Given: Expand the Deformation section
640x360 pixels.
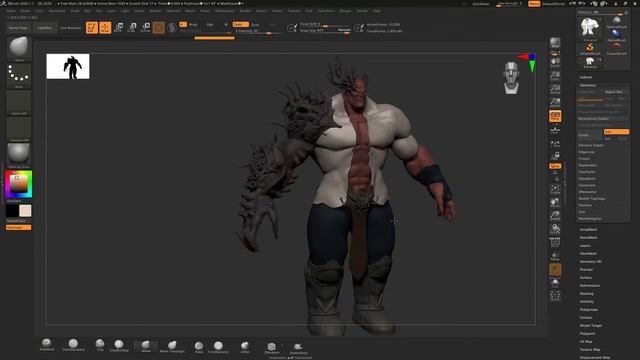Looking at the screenshot, I should coord(590,286).
